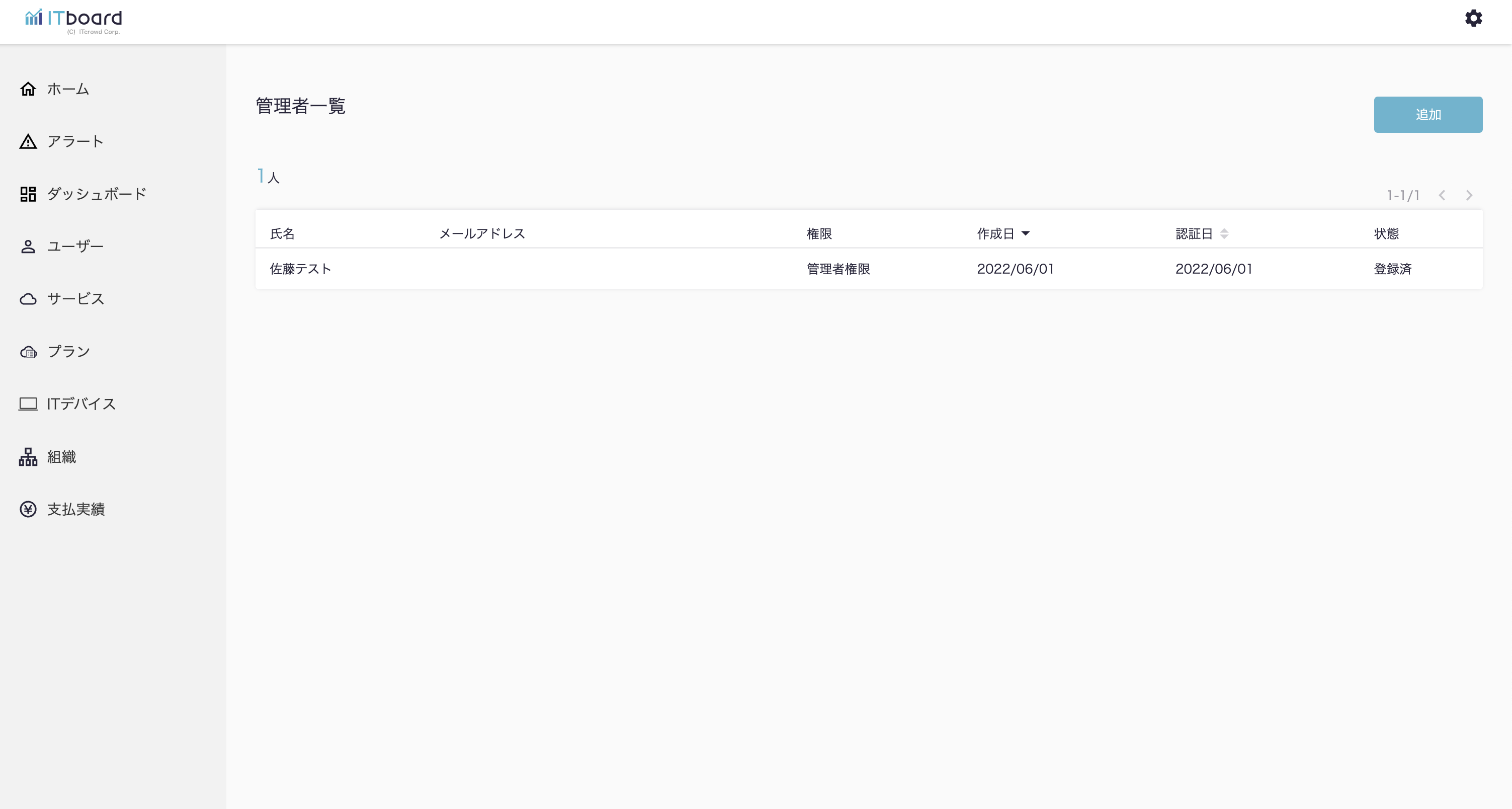Click the yen payment icon

pyautogui.click(x=28, y=509)
